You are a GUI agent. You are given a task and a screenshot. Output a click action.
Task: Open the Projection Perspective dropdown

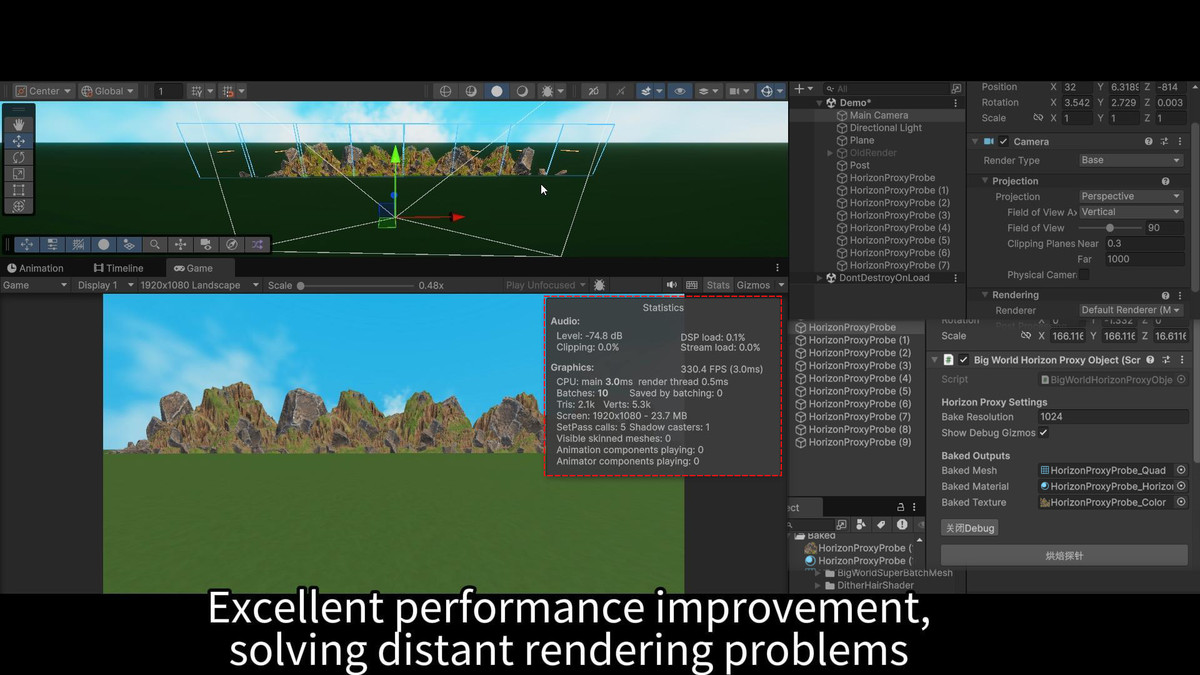click(1130, 196)
